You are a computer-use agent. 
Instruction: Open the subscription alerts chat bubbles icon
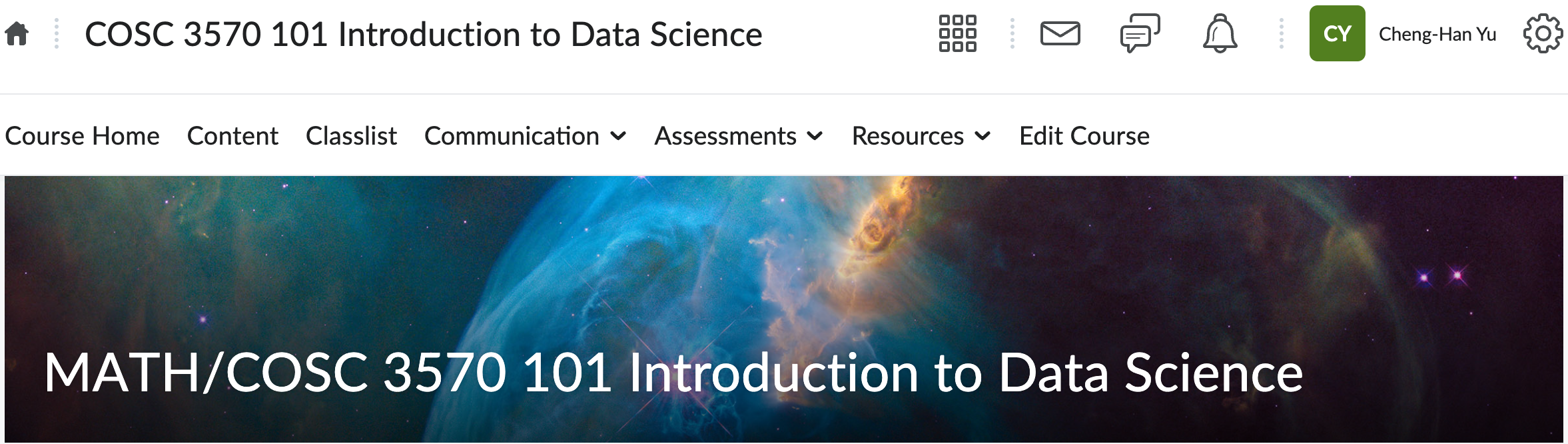1140,33
